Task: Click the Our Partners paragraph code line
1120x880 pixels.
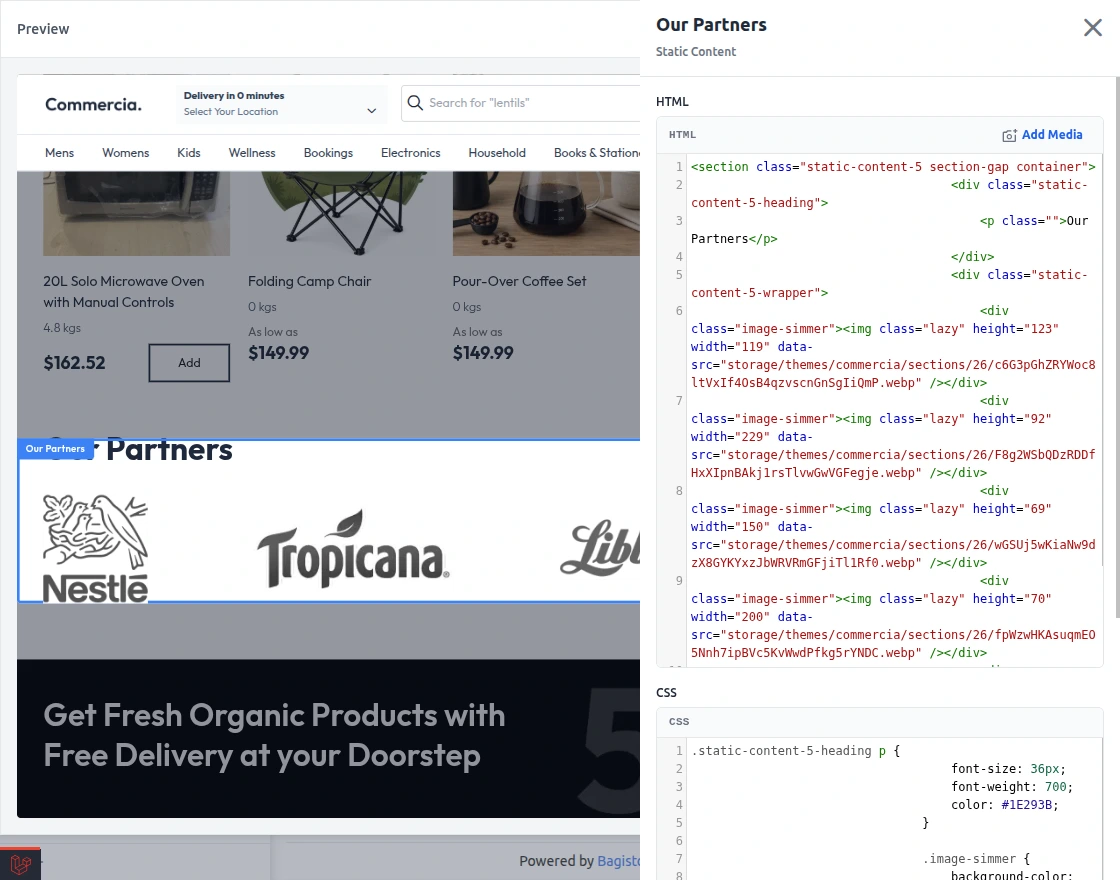Action: point(889,229)
